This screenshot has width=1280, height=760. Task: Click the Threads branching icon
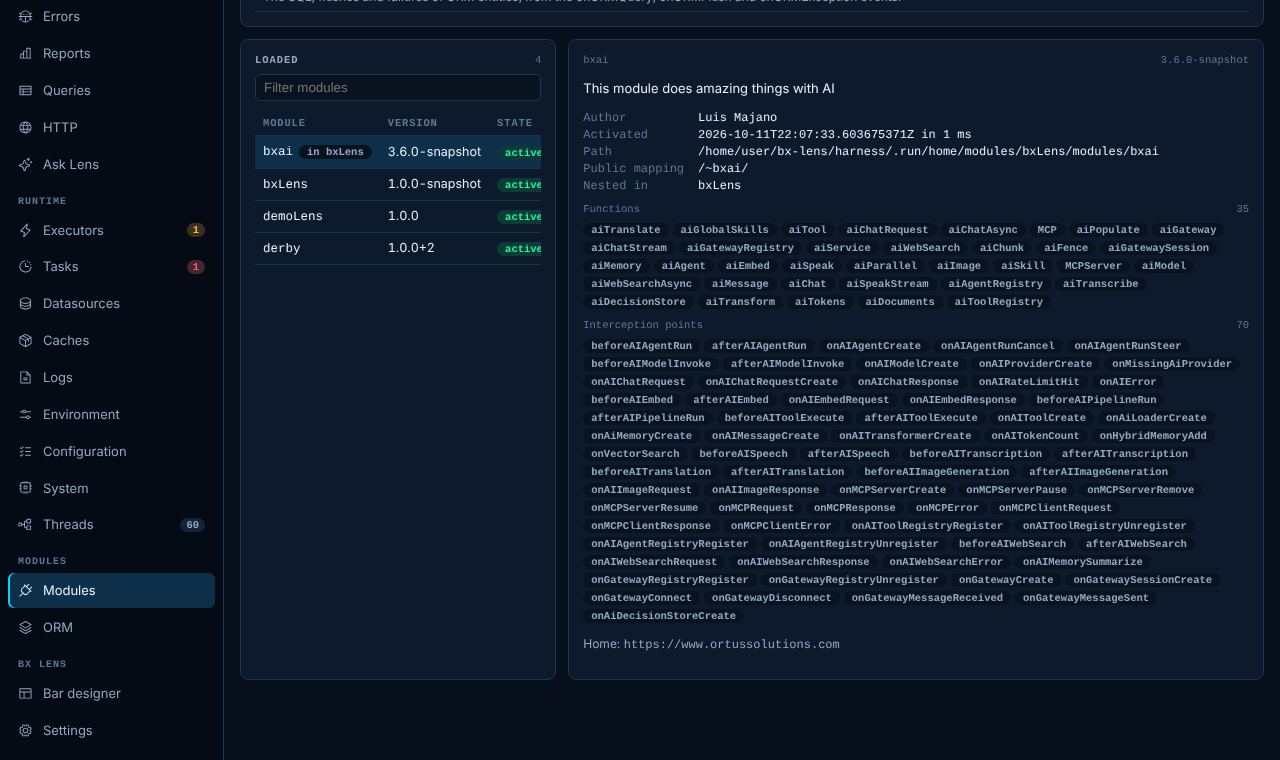(x=25, y=524)
